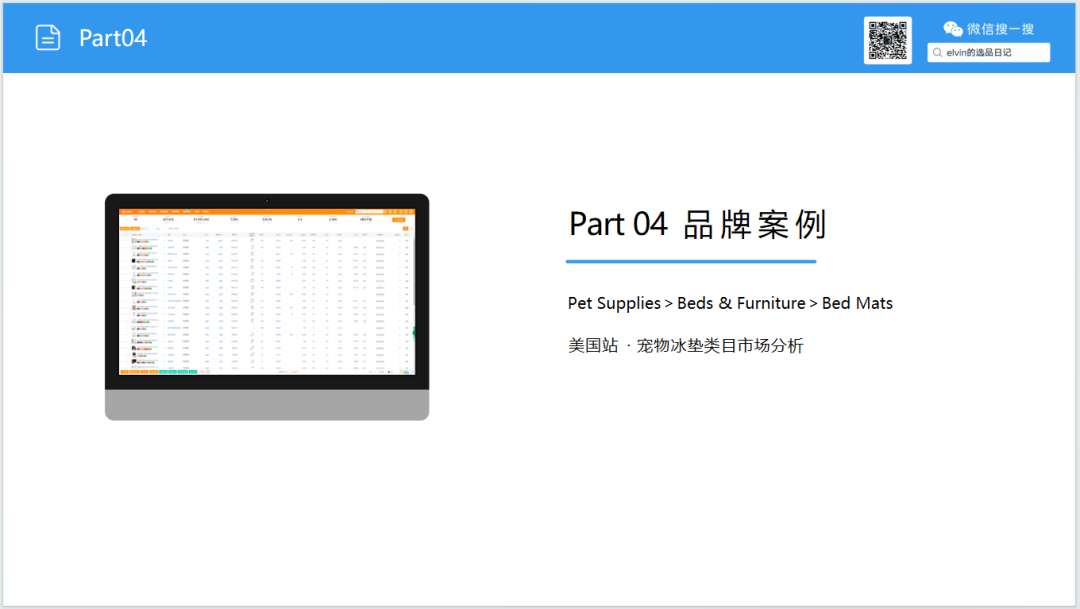Screen dimensions: 1080x609
Task: Click the QR code in the header
Action: click(x=887, y=41)
